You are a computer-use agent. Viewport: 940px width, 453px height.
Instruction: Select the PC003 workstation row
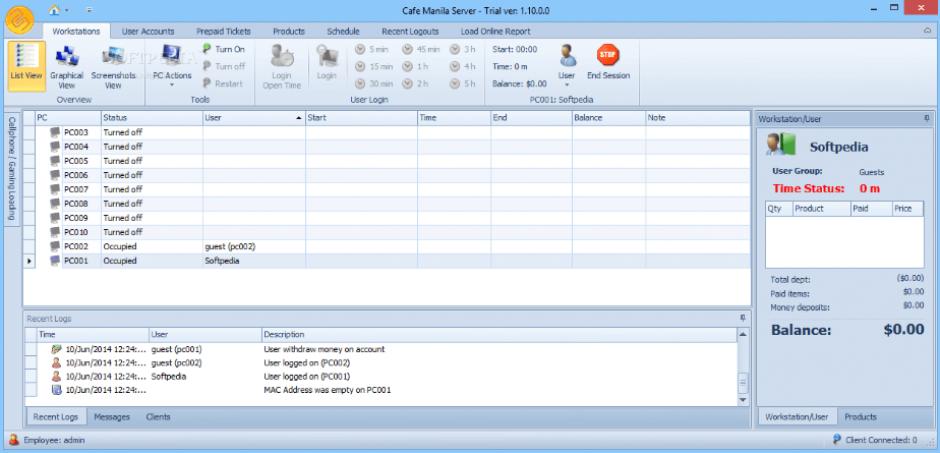click(387, 132)
